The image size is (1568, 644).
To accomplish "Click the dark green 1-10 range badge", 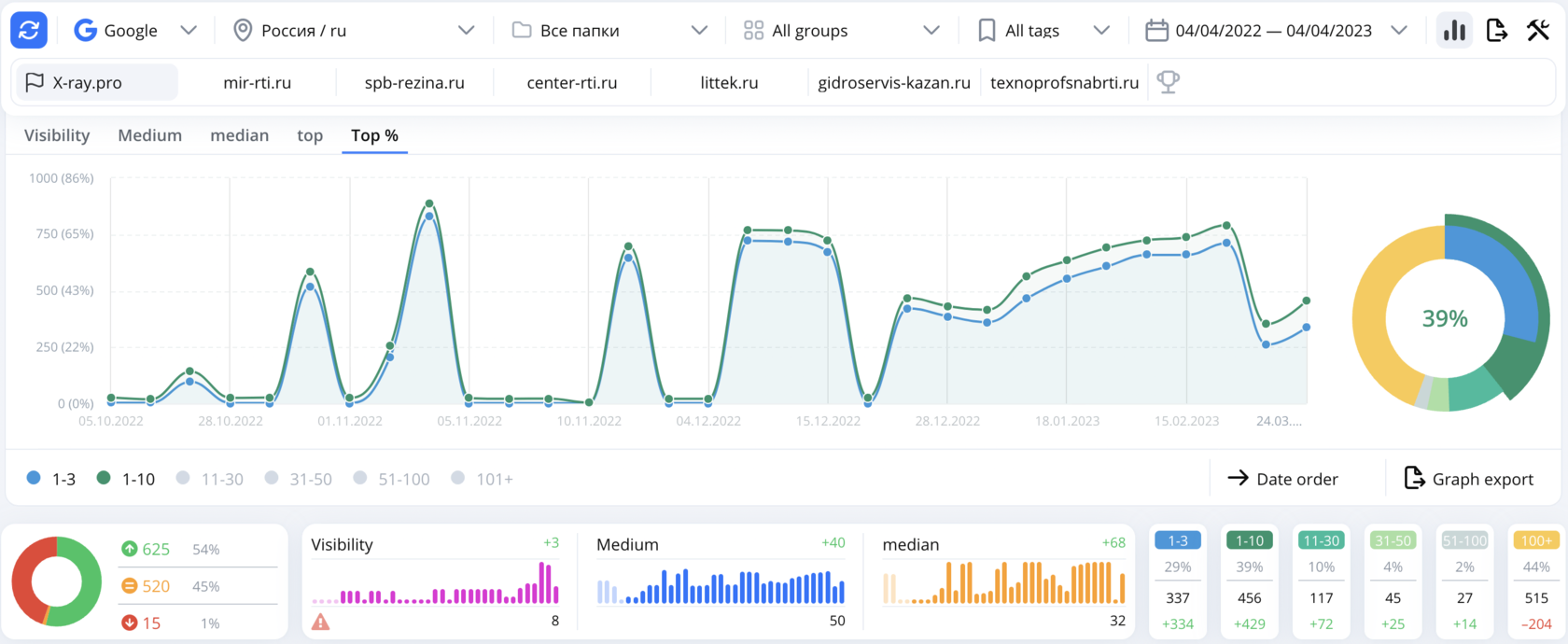I will pyautogui.click(x=1250, y=540).
